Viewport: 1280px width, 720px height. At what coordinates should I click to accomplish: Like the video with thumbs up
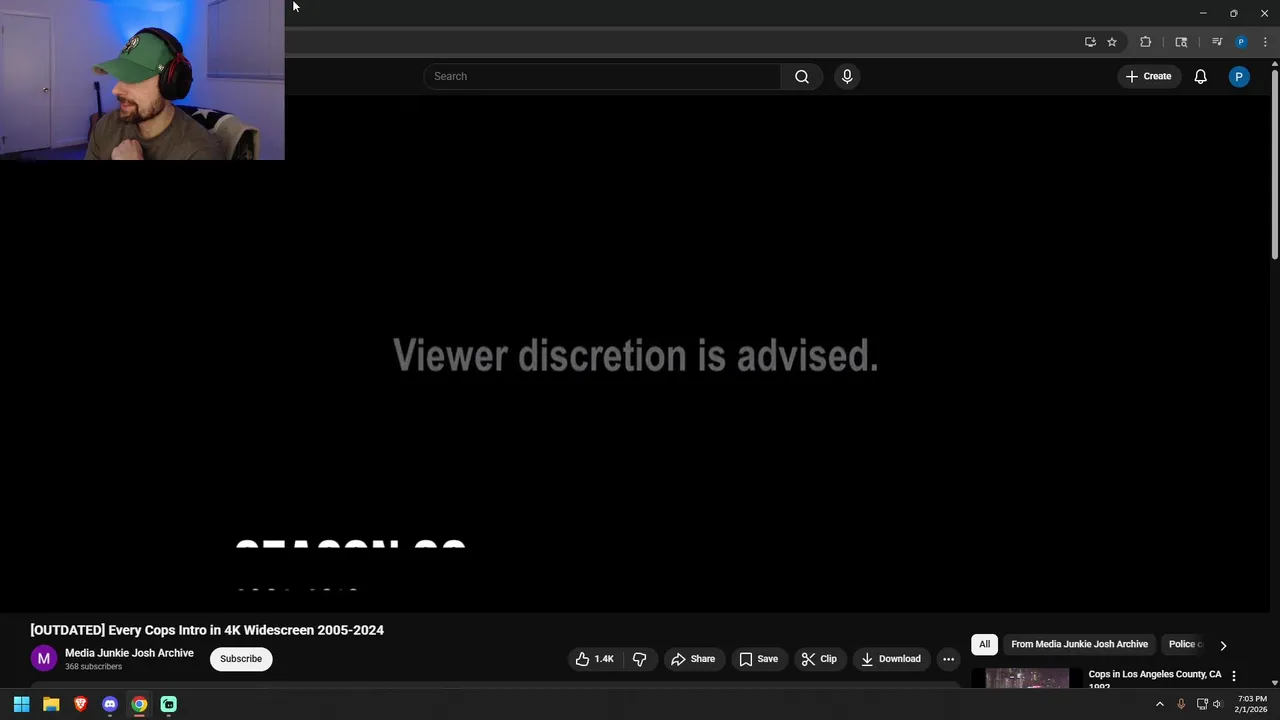[x=595, y=659]
